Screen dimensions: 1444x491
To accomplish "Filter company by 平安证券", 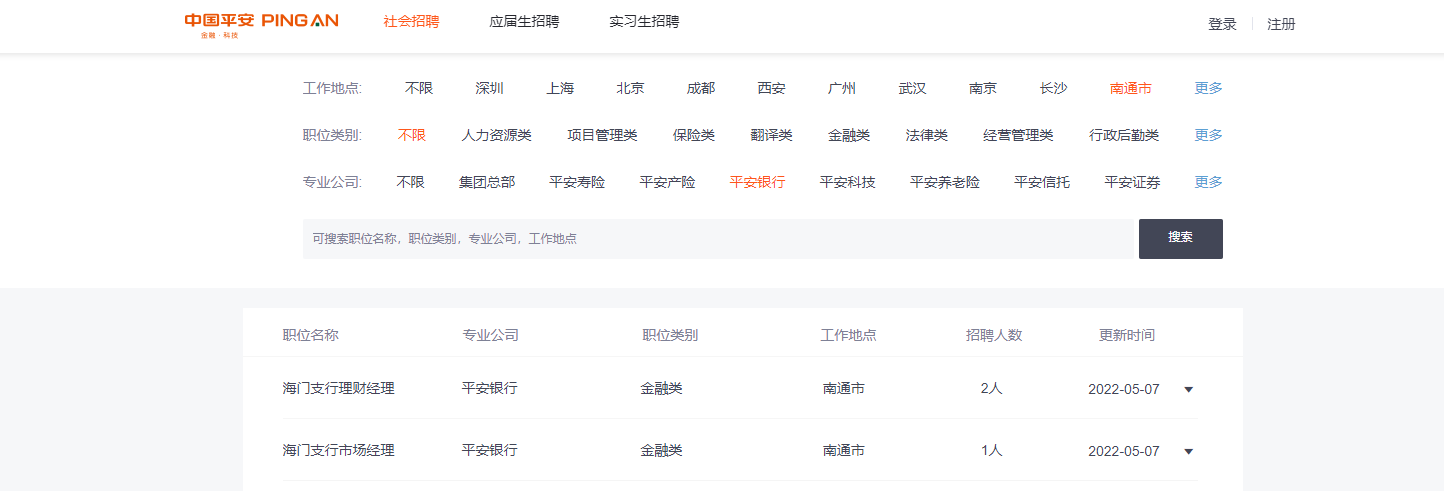I will tap(1132, 182).
